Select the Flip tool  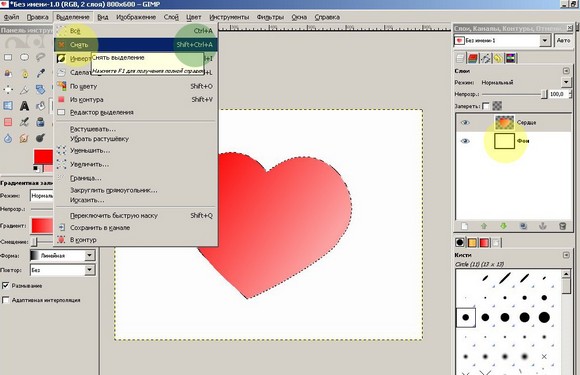click(8, 106)
